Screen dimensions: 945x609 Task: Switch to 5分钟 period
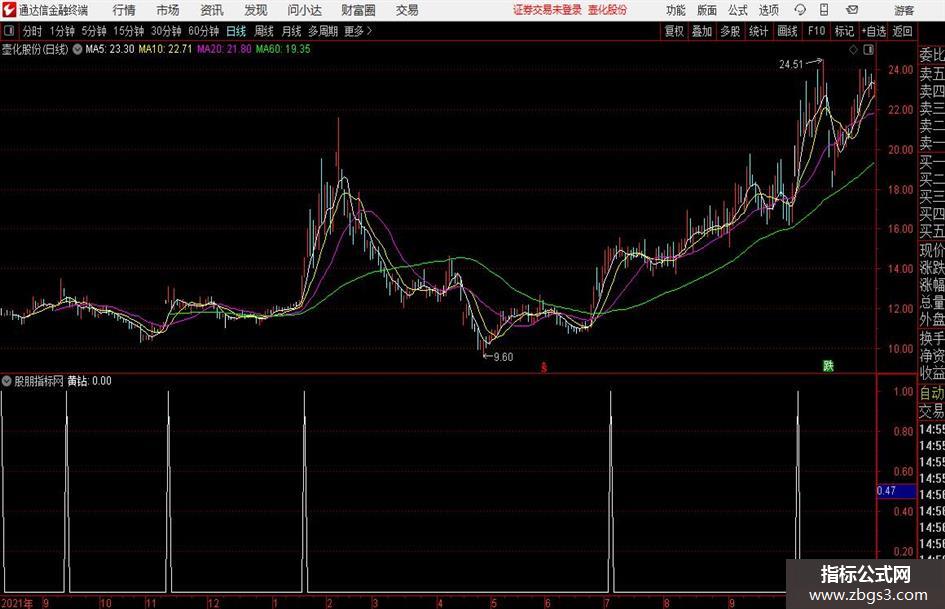94,31
